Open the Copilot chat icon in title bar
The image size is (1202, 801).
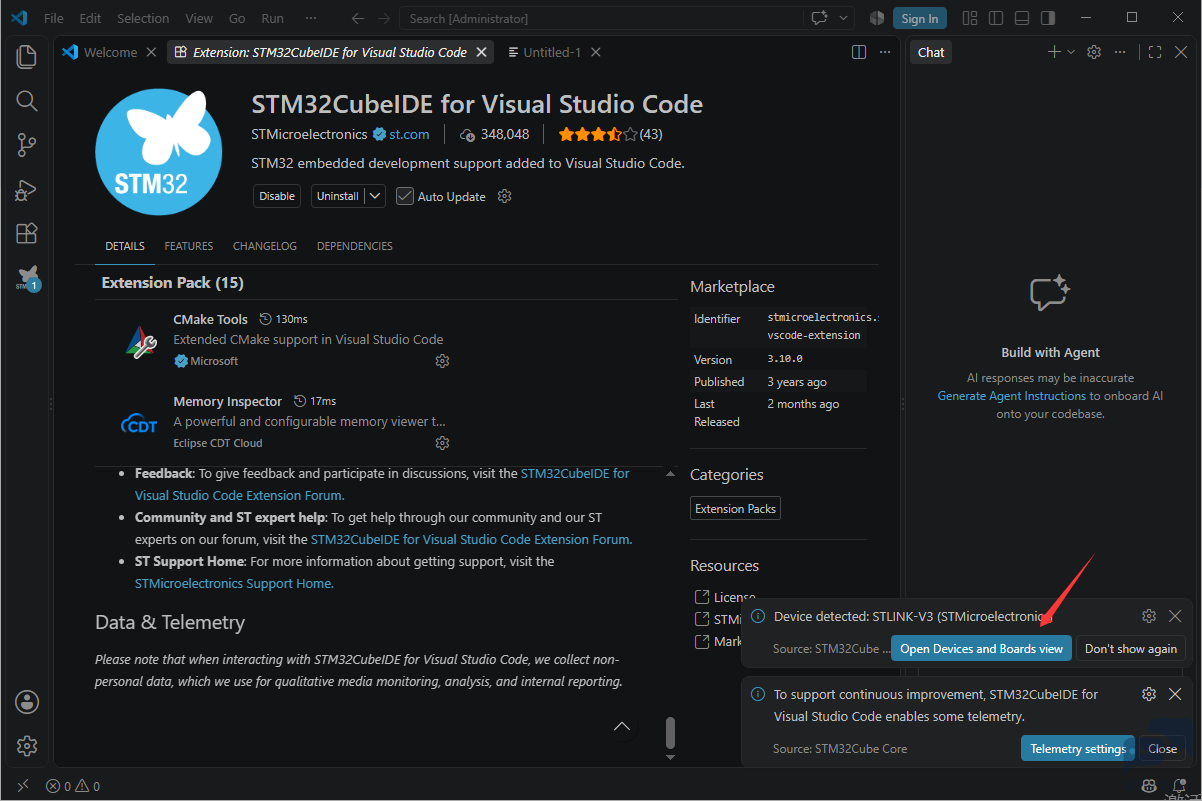[821, 18]
